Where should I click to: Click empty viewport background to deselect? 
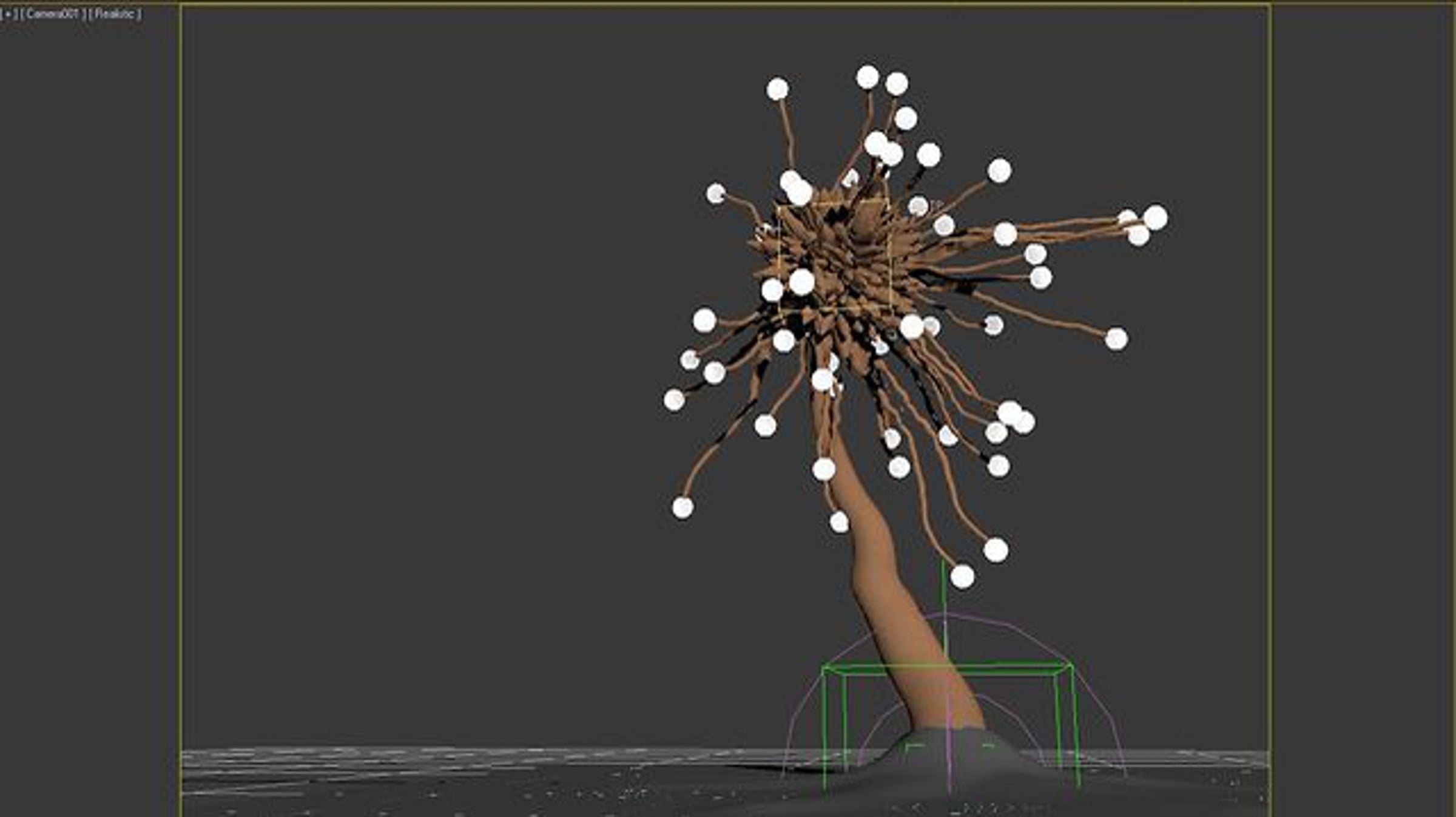point(425,364)
